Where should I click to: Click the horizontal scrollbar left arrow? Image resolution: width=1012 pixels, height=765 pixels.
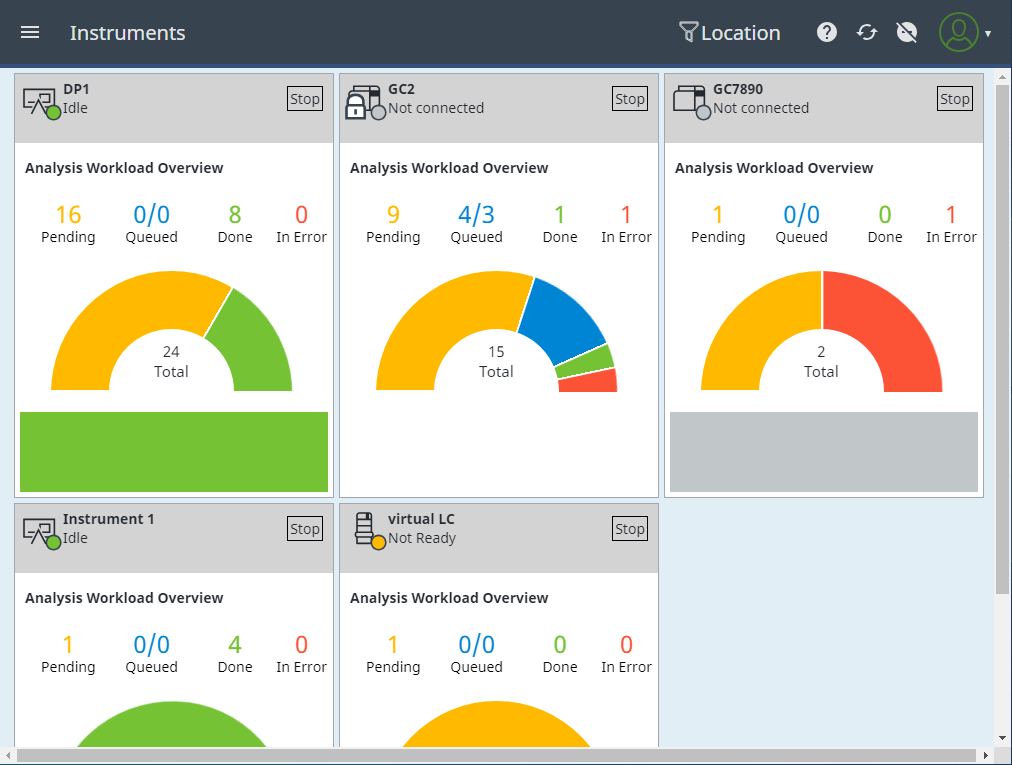8,755
